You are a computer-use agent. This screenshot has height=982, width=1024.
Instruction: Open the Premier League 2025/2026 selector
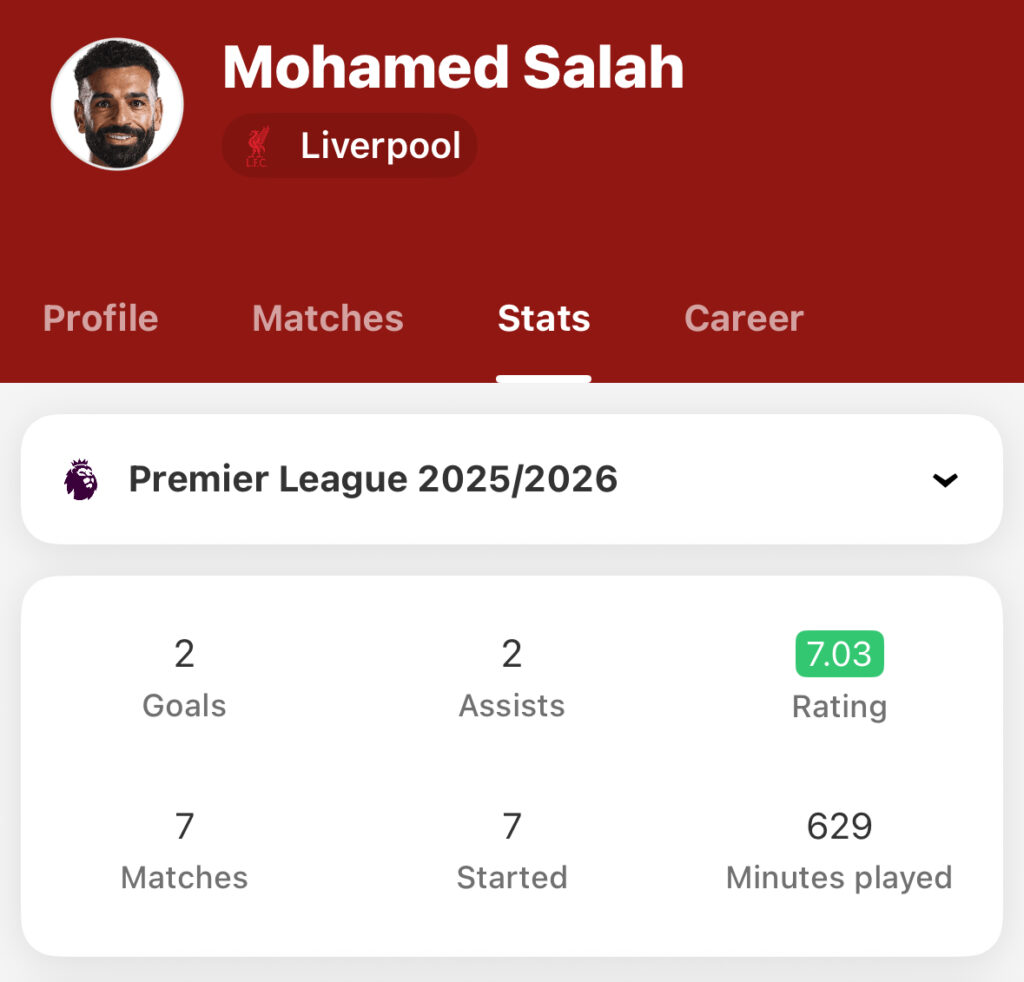[373, 480]
